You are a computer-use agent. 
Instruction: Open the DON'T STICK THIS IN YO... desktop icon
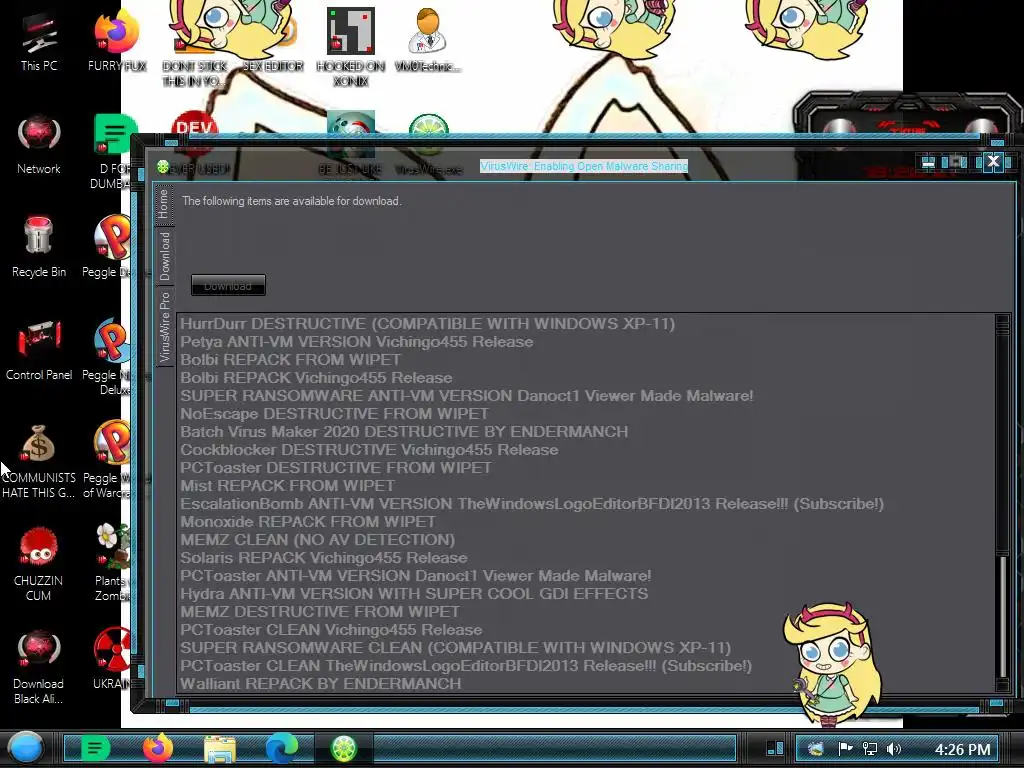(x=195, y=56)
